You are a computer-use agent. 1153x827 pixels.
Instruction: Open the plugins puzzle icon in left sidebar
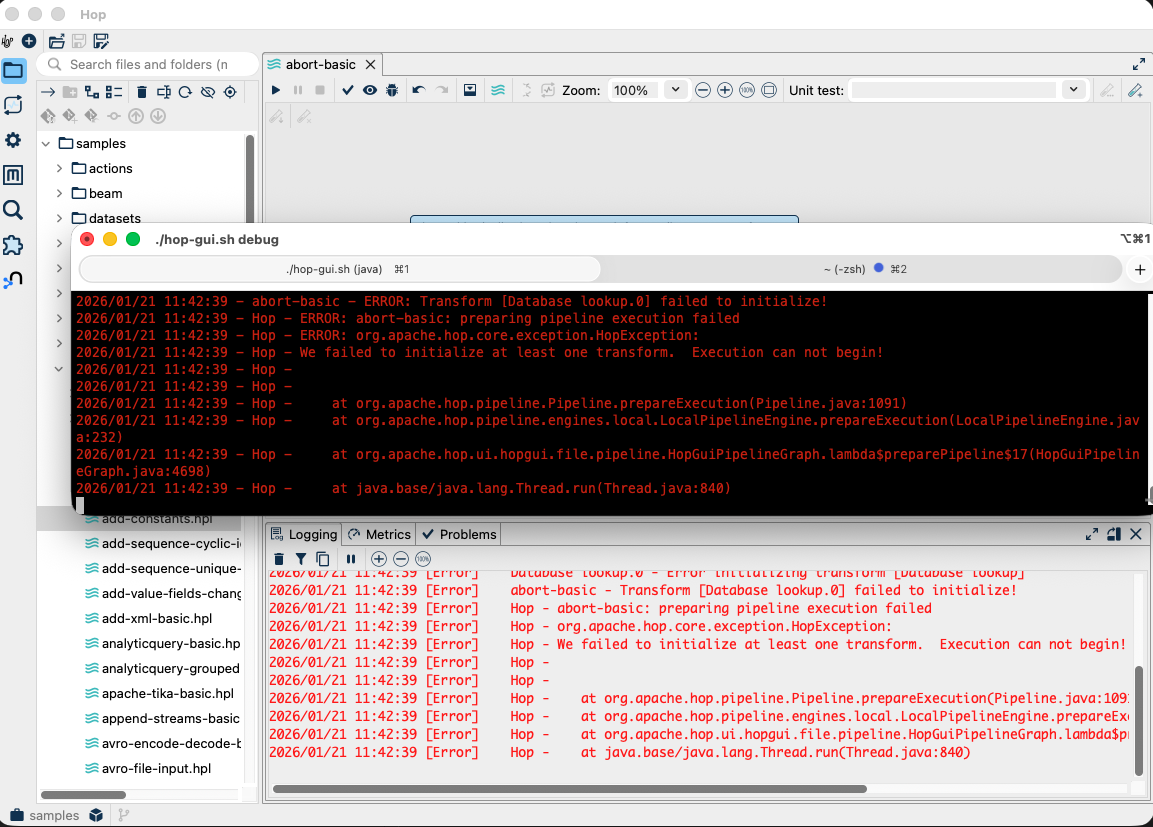coord(13,245)
